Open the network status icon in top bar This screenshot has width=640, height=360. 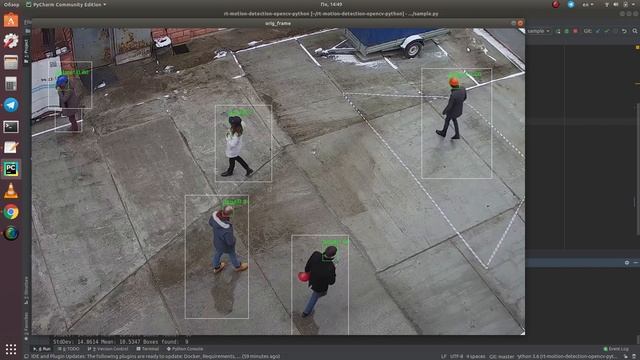coord(606,4)
